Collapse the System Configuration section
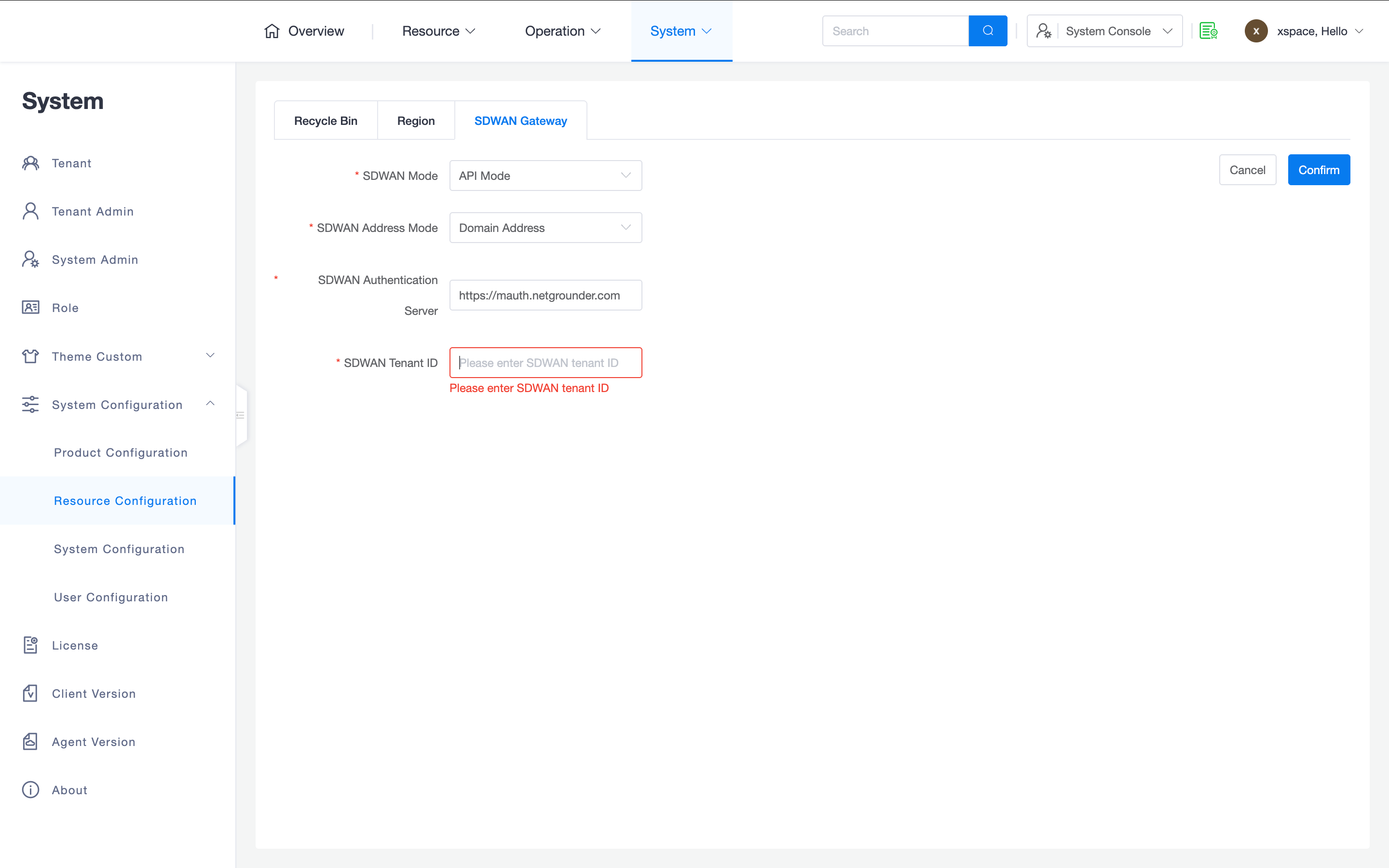Screen dimensions: 1389x868 point(211,404)
